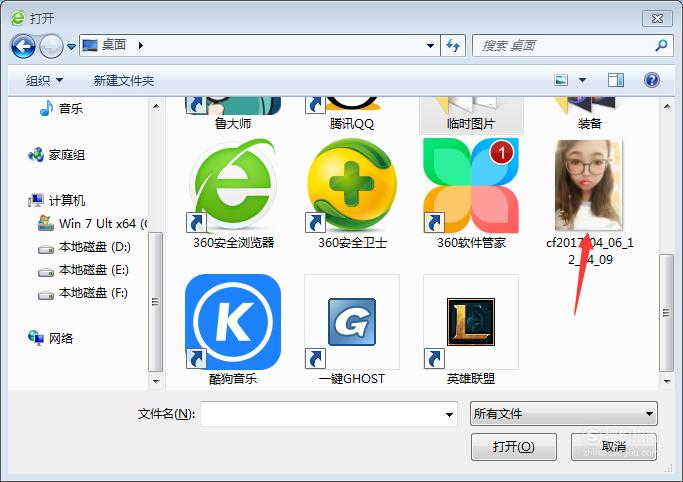The width and height of the screenshot is (683, 482).
Task: Select the 360软件管家 shortcut icon
Action: click(x=471, y=185)
